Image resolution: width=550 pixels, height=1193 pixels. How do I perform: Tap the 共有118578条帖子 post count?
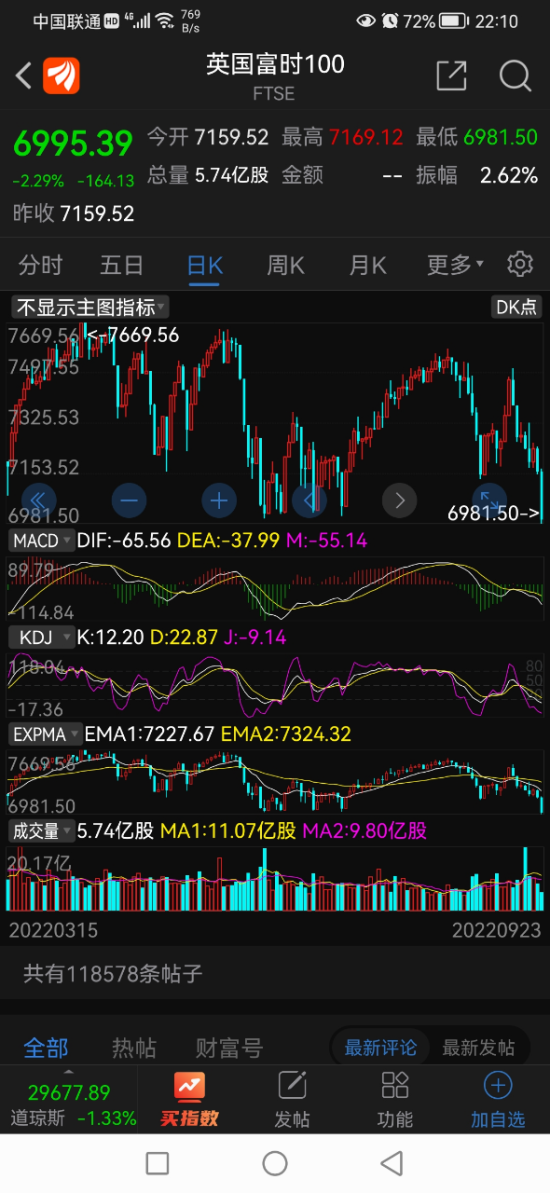tap(113, 974)
